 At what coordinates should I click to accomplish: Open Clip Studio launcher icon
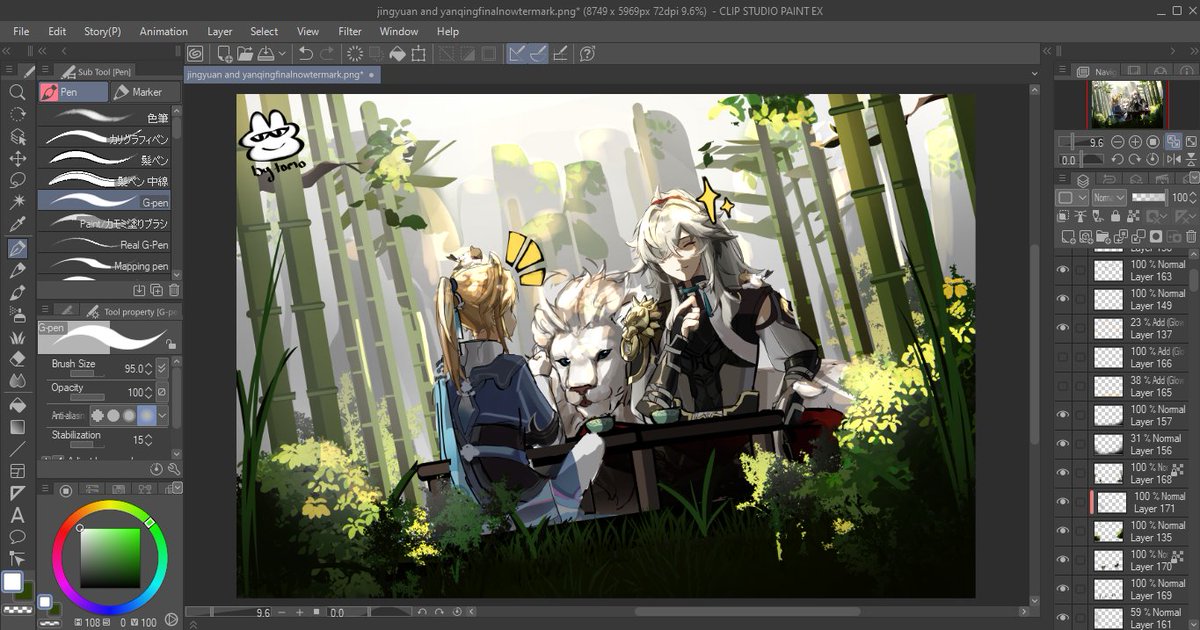pyautogui.click(x=196, y=53)
